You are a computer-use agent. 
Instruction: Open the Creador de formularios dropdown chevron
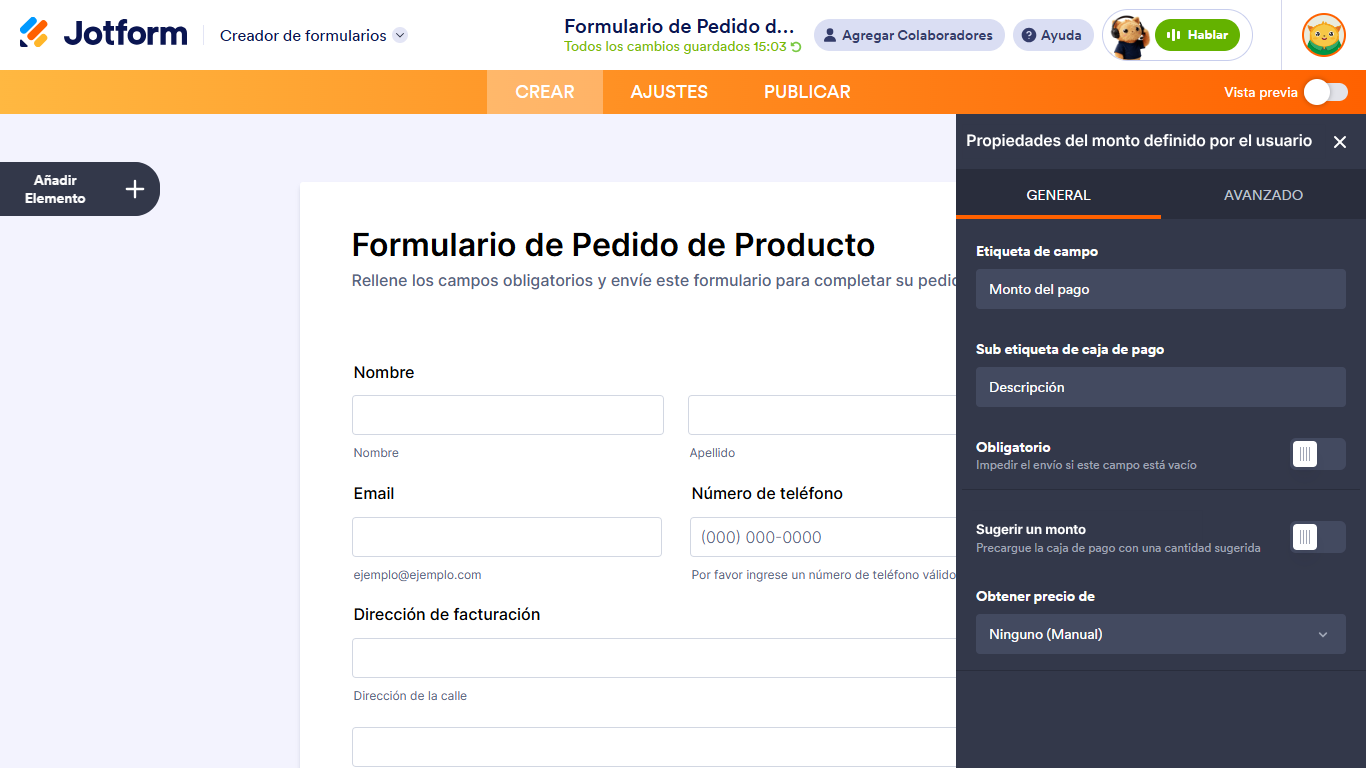[x=400, y=35]
